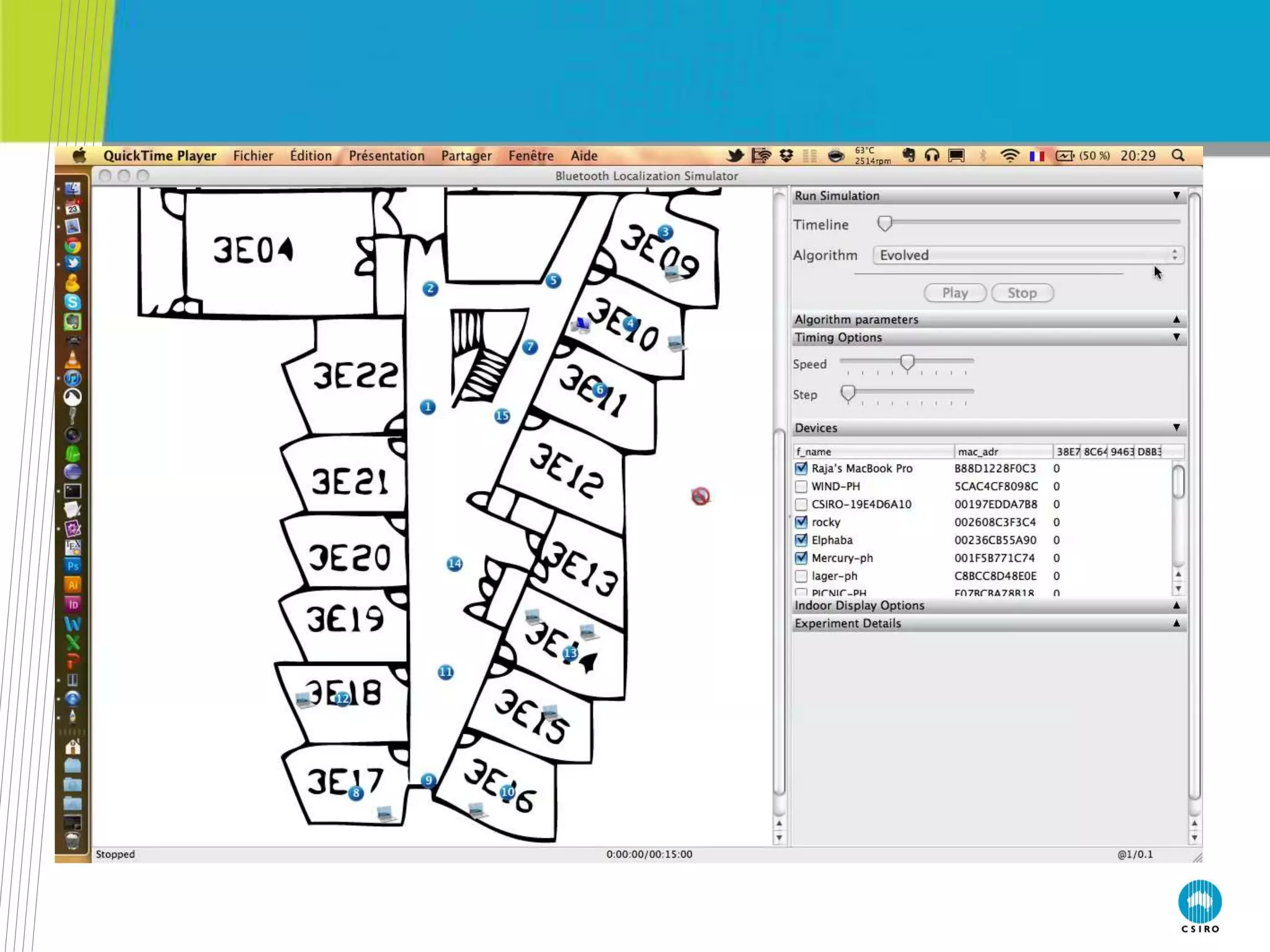The height and width of the screenshot is (952, 1270).
Task: Click beacon marker number 2 on map
Action: [430, 288]
